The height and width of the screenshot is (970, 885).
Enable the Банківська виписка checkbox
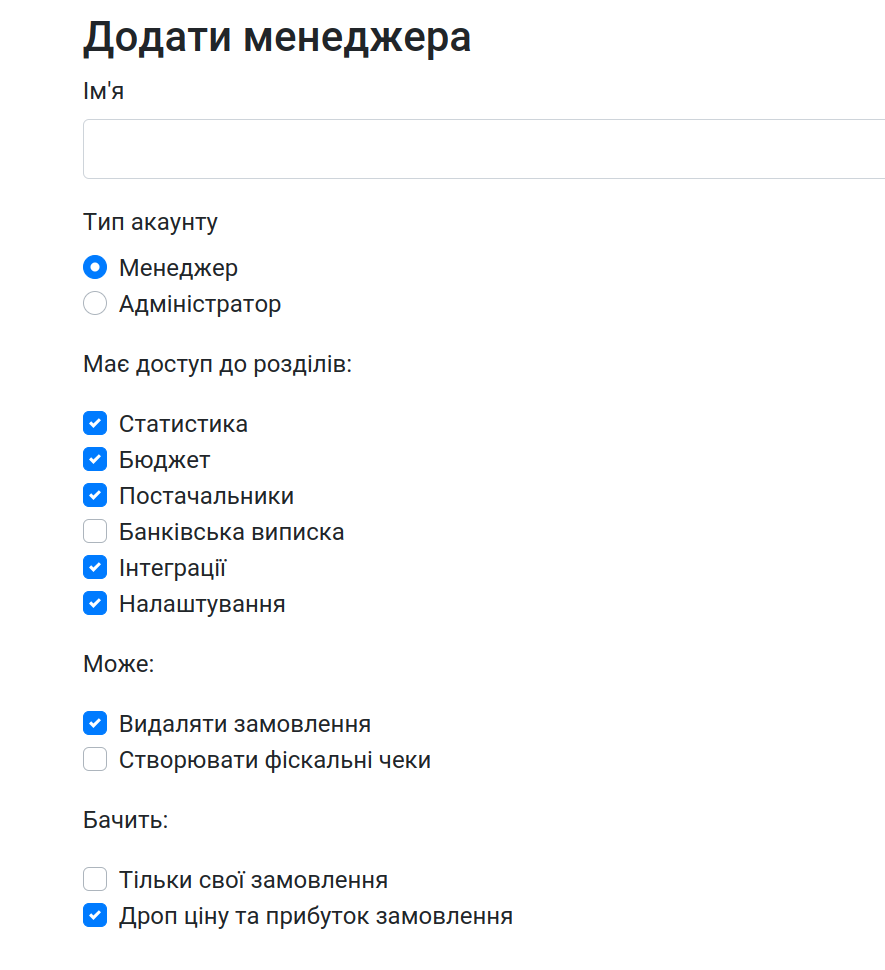[95, 531]
